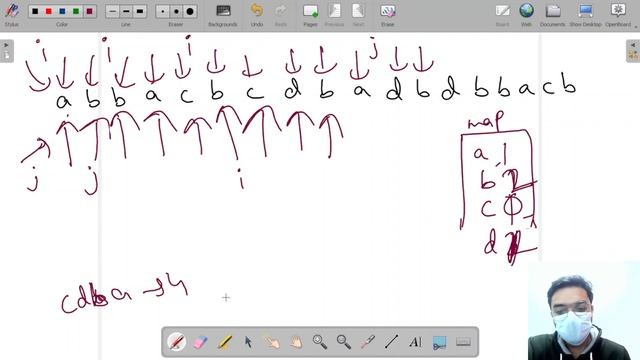Select the medium line width

pyautogui.click(x=126, y=11)
